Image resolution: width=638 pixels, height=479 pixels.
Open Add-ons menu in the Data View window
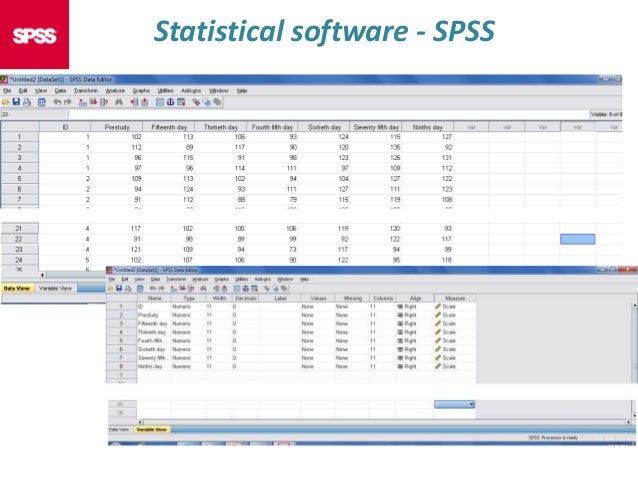click(x=191, y=91)
